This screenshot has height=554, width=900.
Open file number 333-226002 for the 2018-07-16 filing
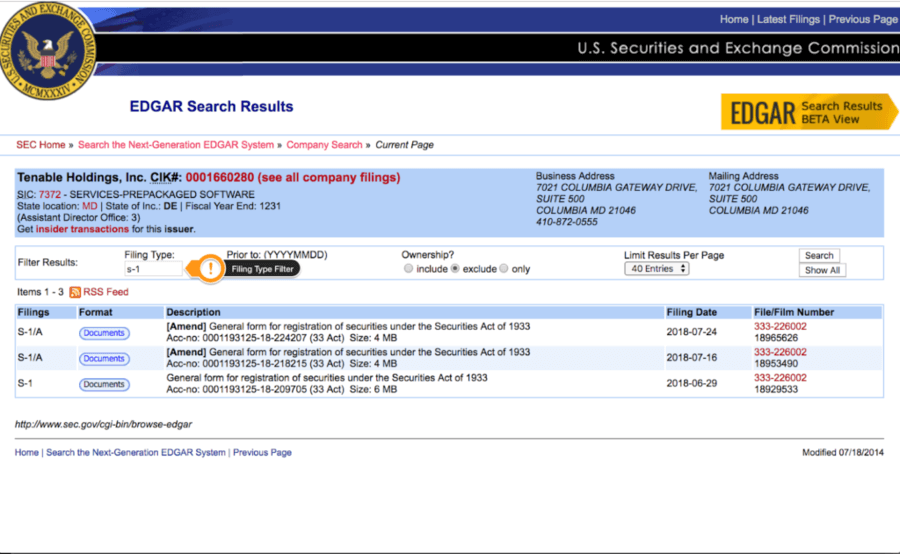[780, 352]
